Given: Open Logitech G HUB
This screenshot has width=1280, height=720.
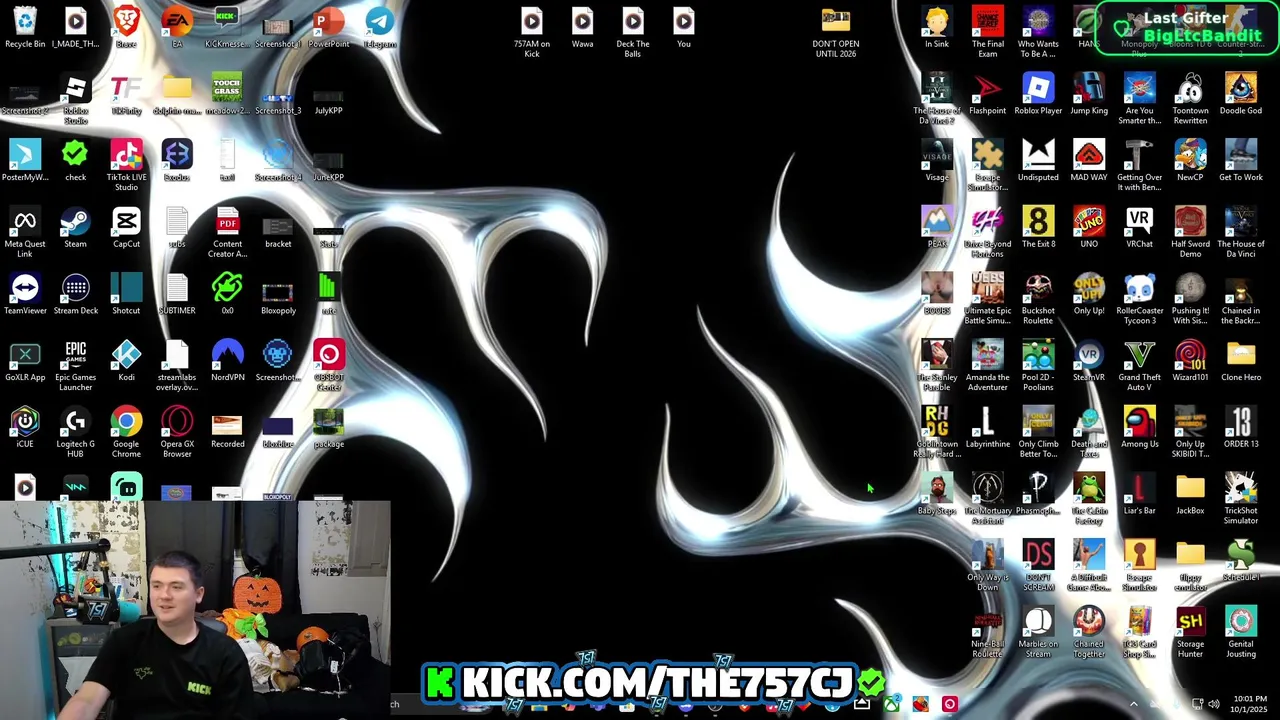Looking at the screenshot, I should click(76, 433).
